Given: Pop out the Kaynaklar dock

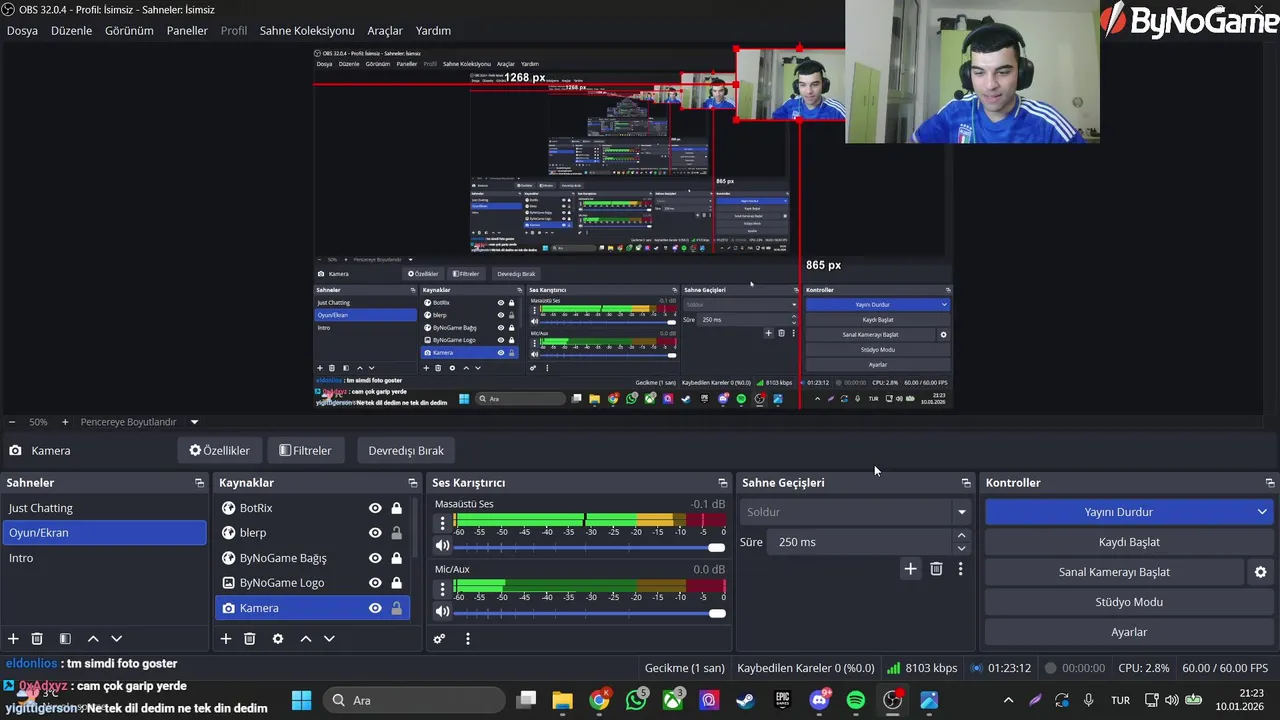Looking at the screenshot, I should tap(412, 483).
